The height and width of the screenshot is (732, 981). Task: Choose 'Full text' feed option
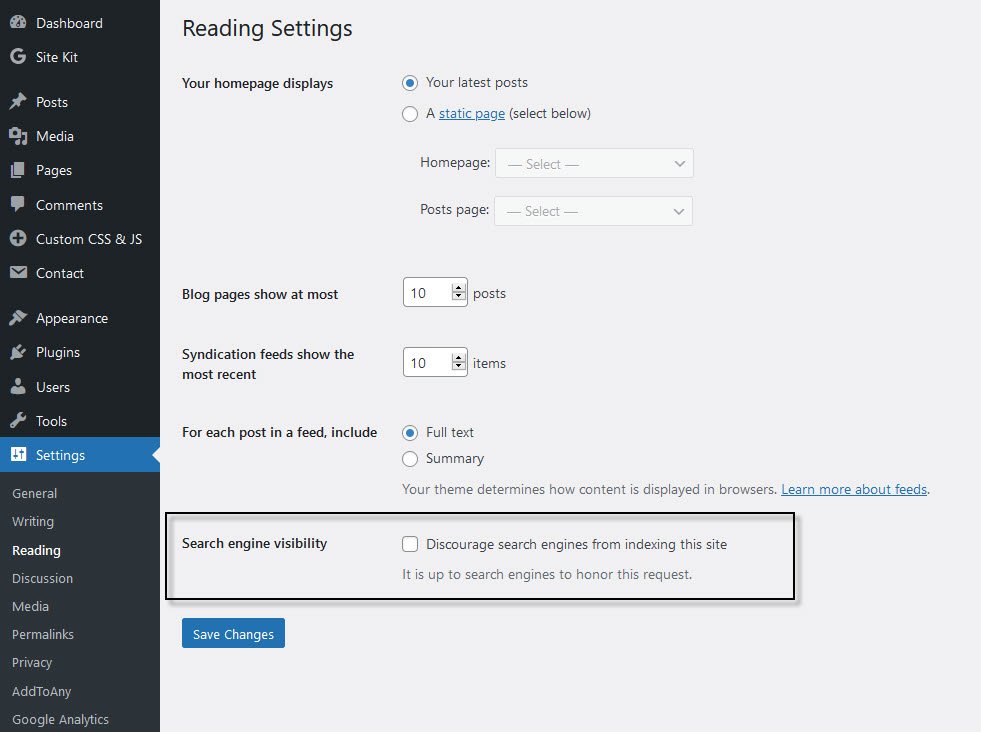tap(410, 433)
